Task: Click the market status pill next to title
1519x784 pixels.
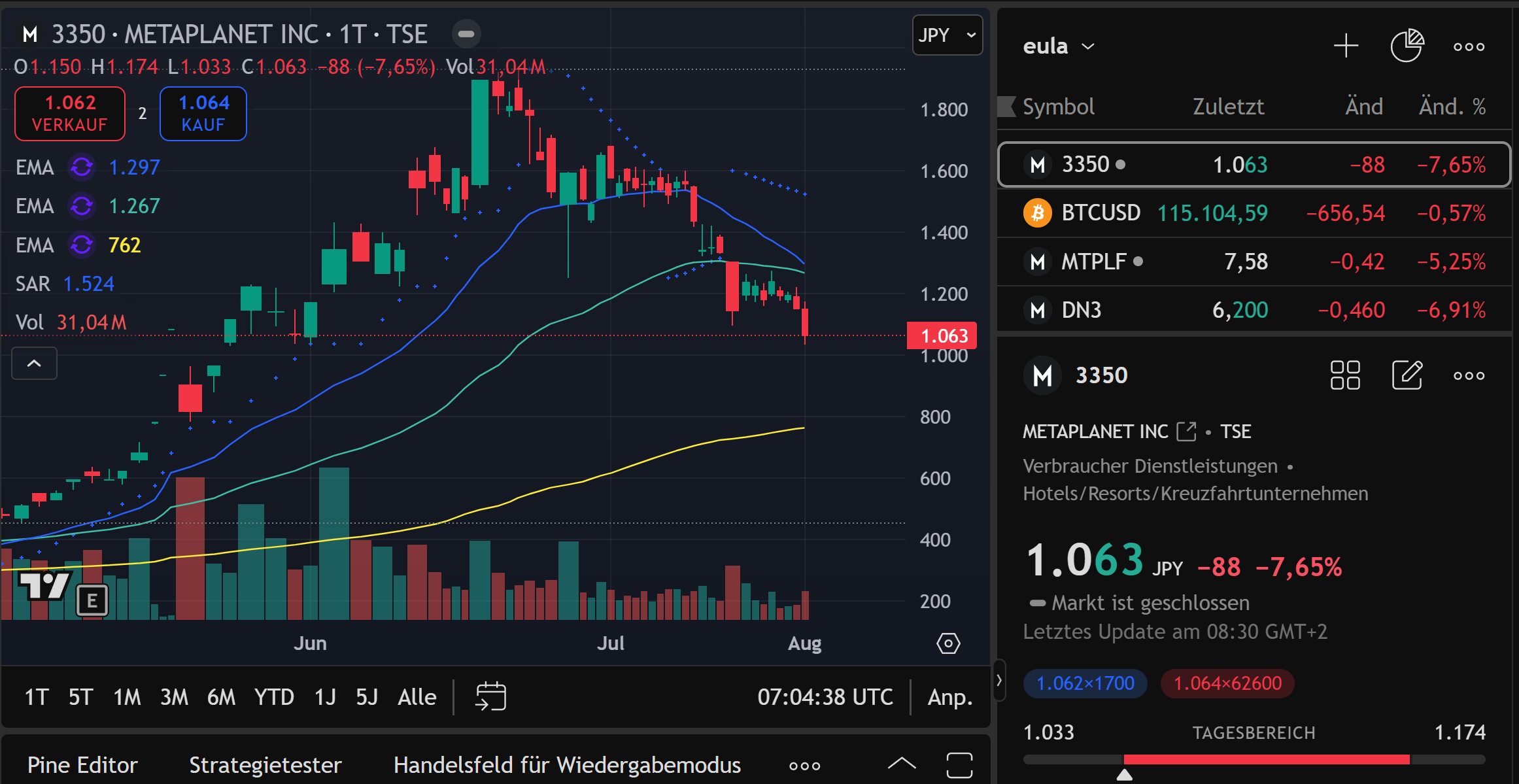Action: (x=466, y=34)
